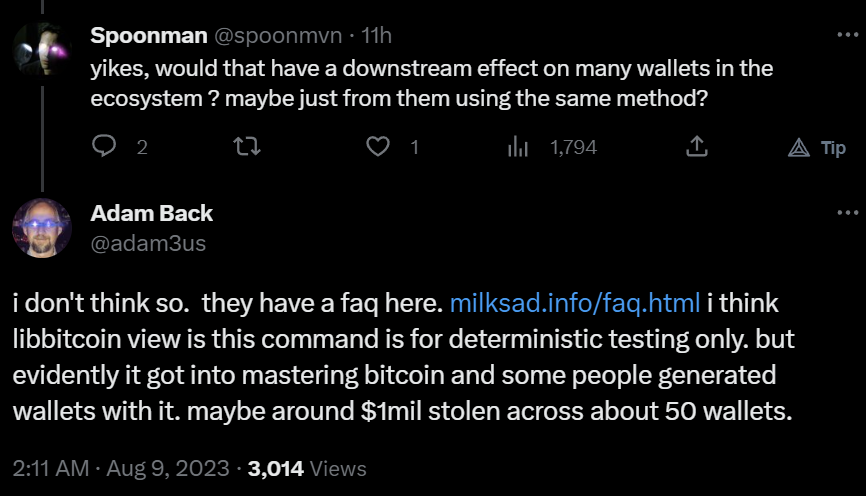Image resolution: width=866 pixels, height=496 pixels.
Task: Open the 2:11 AM Aug 9, 2023 timestamp
Action: click(x=120, y=468)
